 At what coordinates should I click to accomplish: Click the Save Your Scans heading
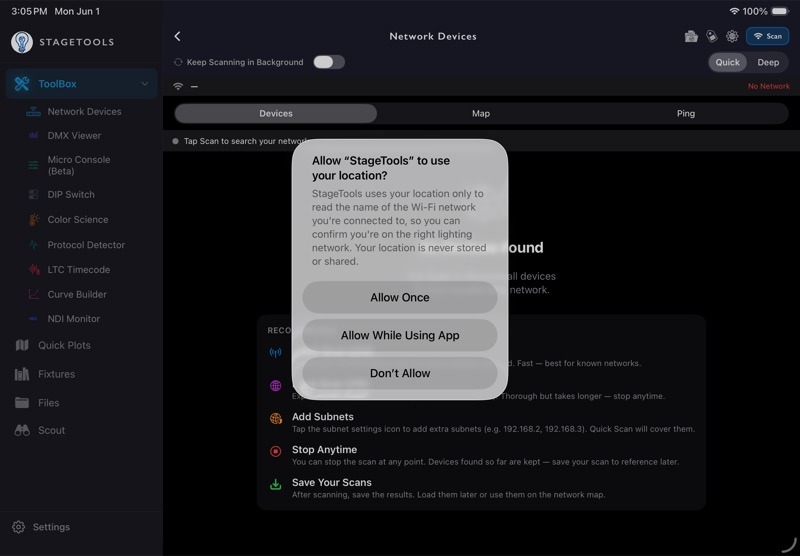(332, 482)
